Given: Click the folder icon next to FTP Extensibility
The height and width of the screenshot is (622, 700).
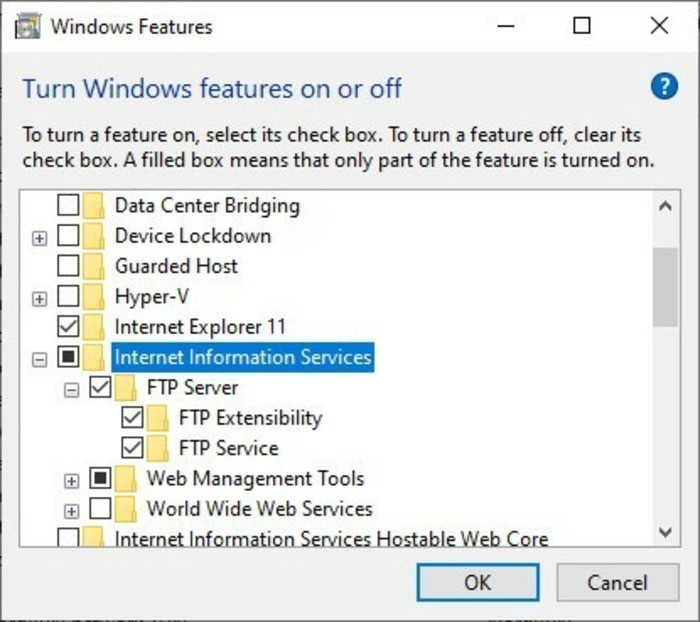Looking at the screenshot, I should [x=158, y=418].
